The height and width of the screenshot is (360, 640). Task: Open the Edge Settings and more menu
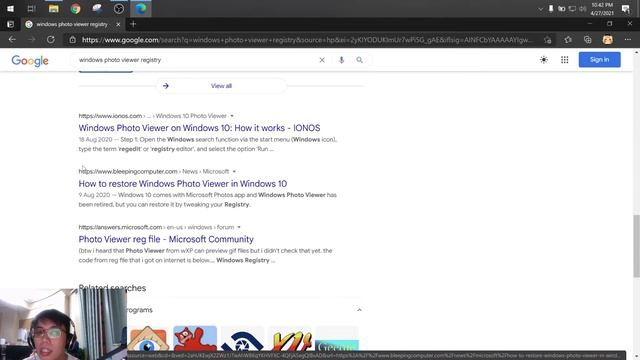[628, 40]
